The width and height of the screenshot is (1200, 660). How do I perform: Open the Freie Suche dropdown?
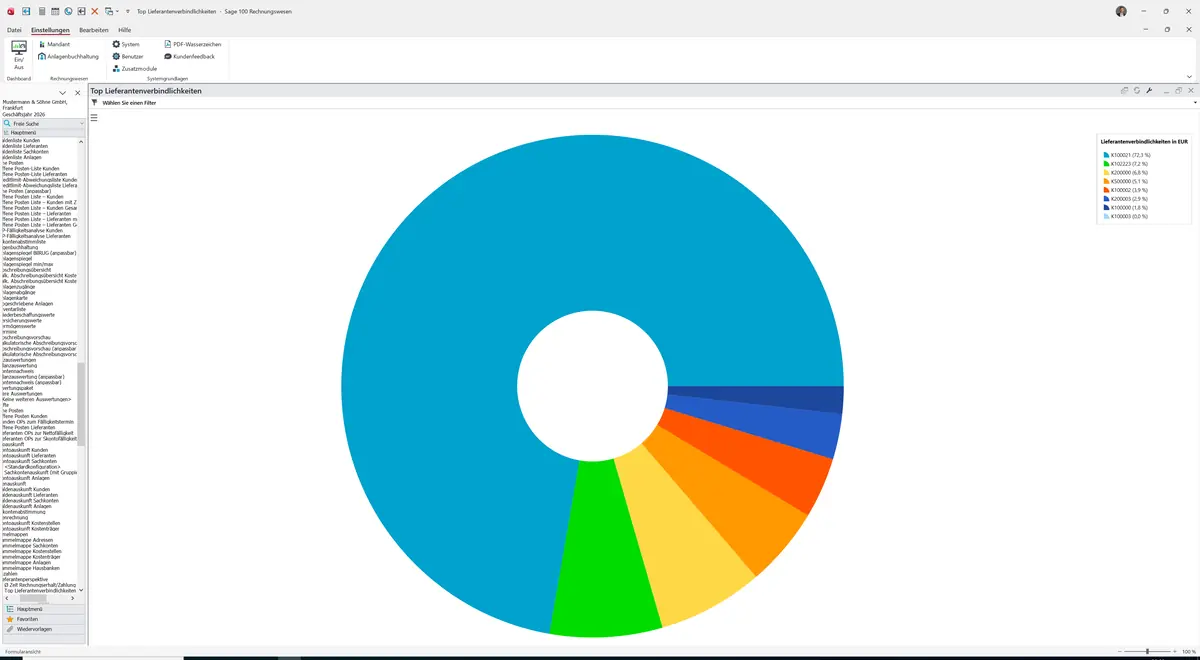point(82,123)
